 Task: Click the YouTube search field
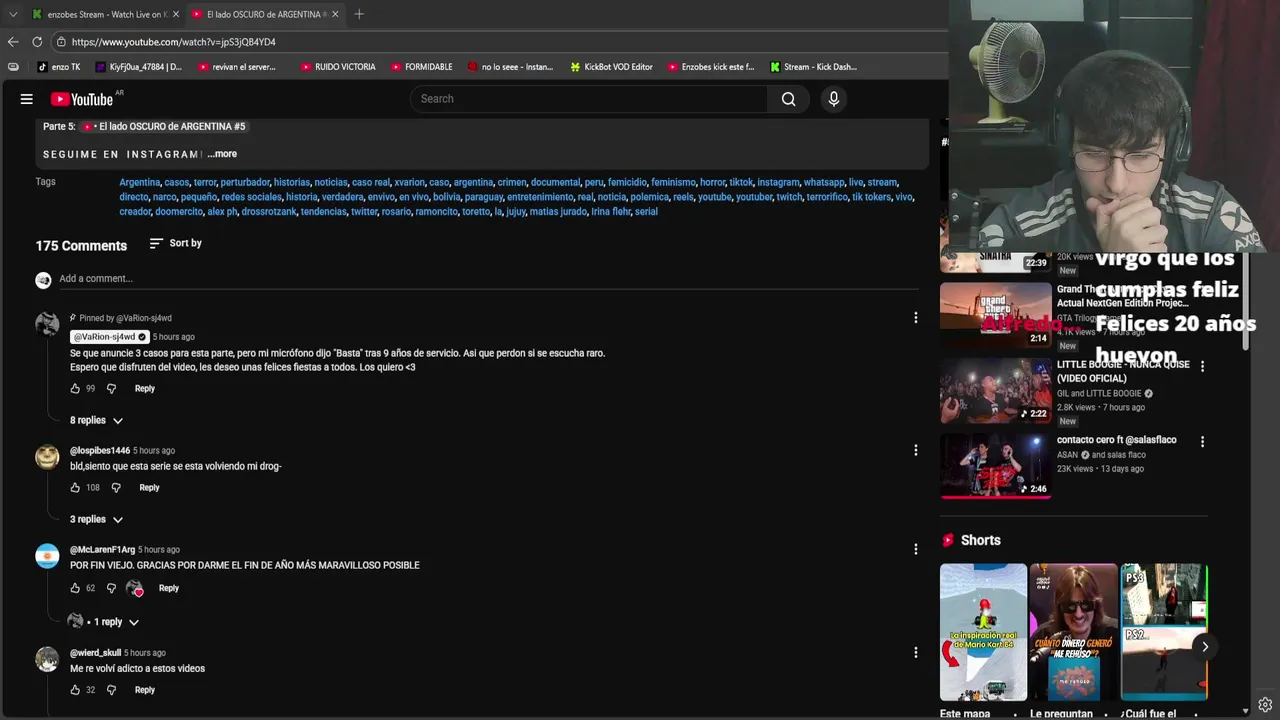pyautogui.click(x=588, y=99)
